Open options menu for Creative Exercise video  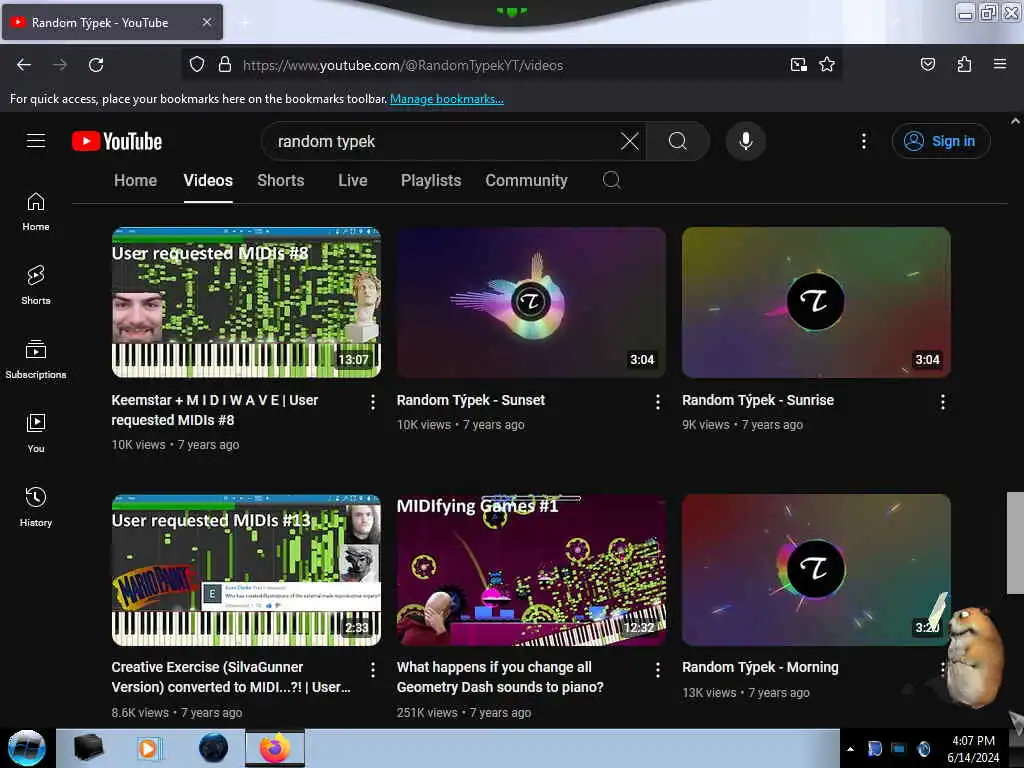pyautogui.click(x=373, y=669)
